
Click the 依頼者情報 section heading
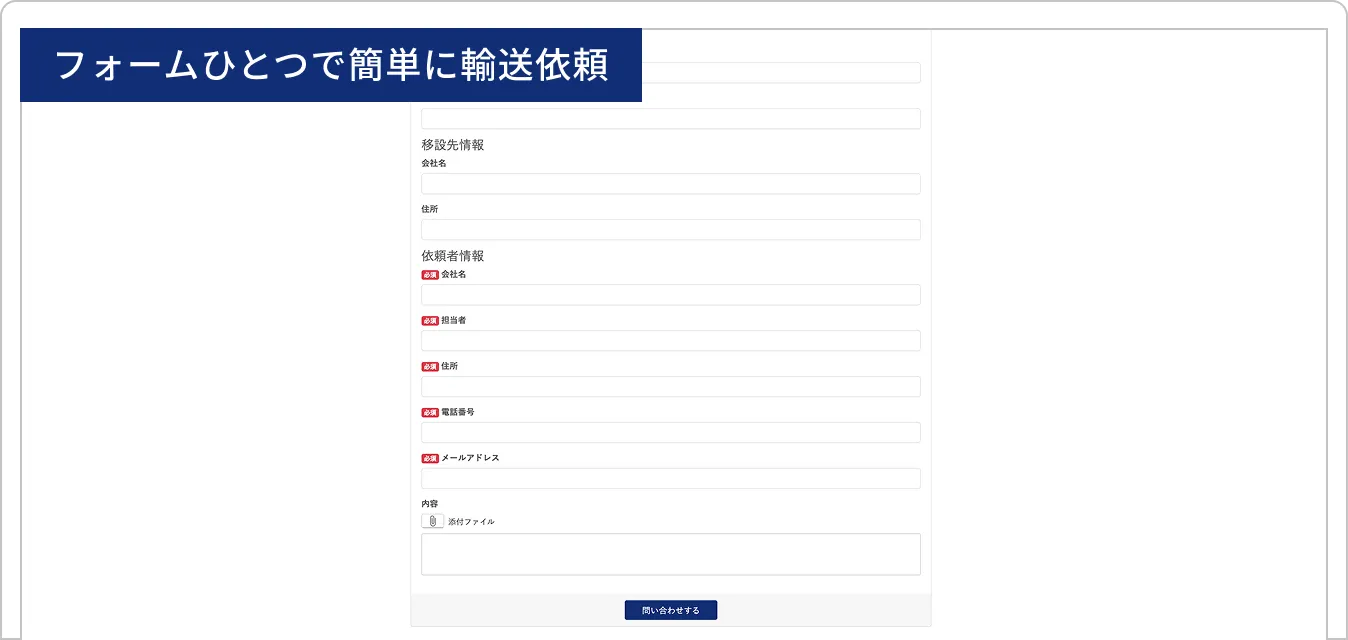click(x=452, y=255)
